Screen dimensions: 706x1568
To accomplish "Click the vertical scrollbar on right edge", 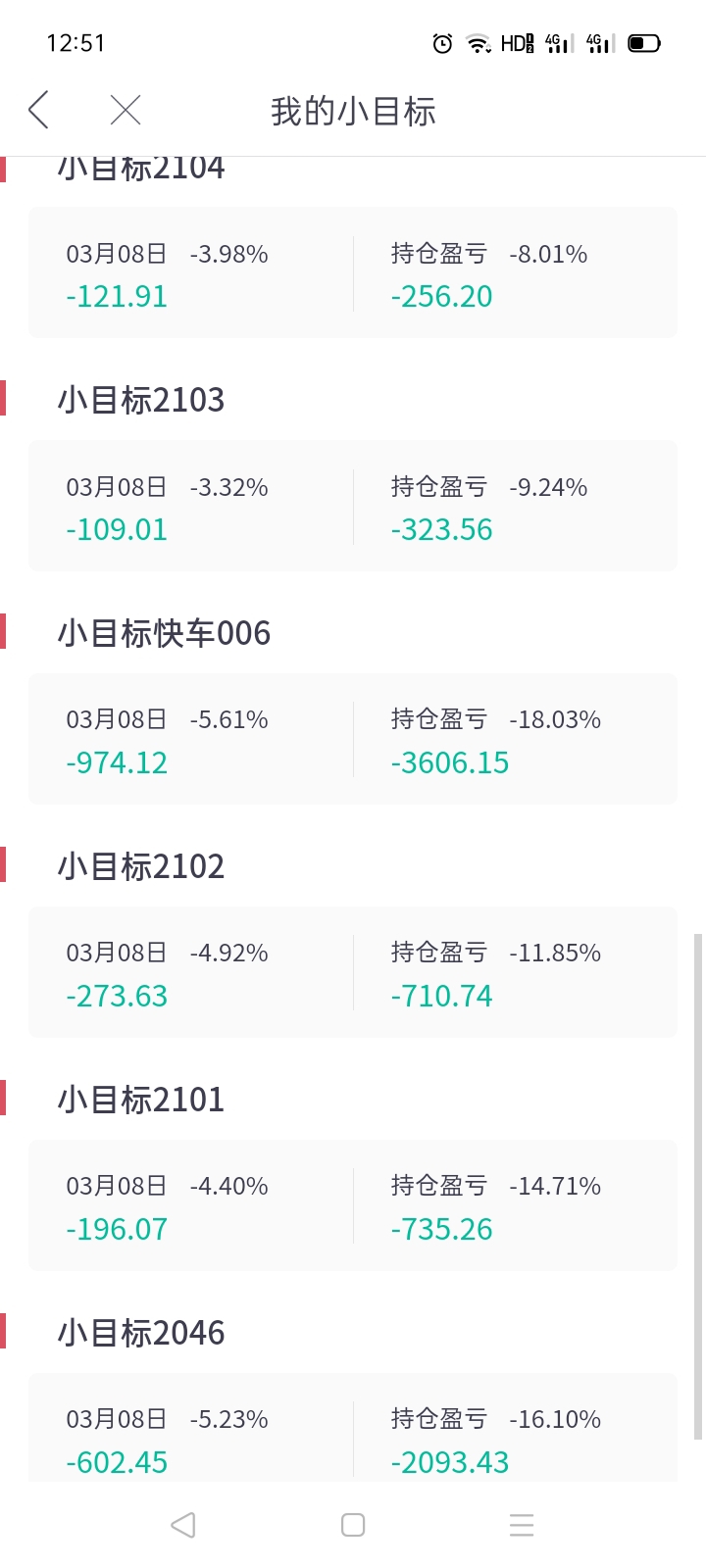I will click(698, 1186).
